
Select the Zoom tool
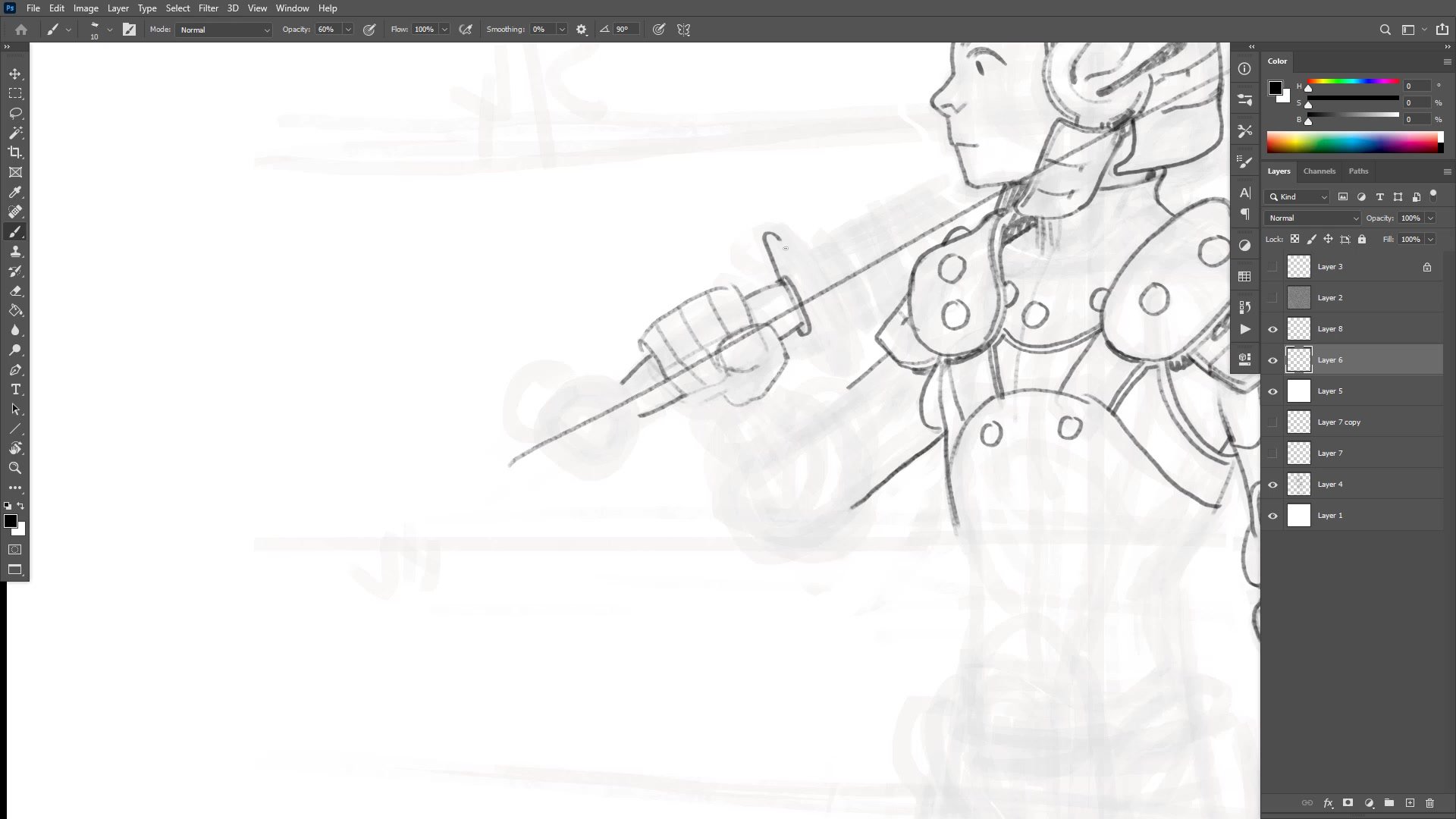click(15, 468)
